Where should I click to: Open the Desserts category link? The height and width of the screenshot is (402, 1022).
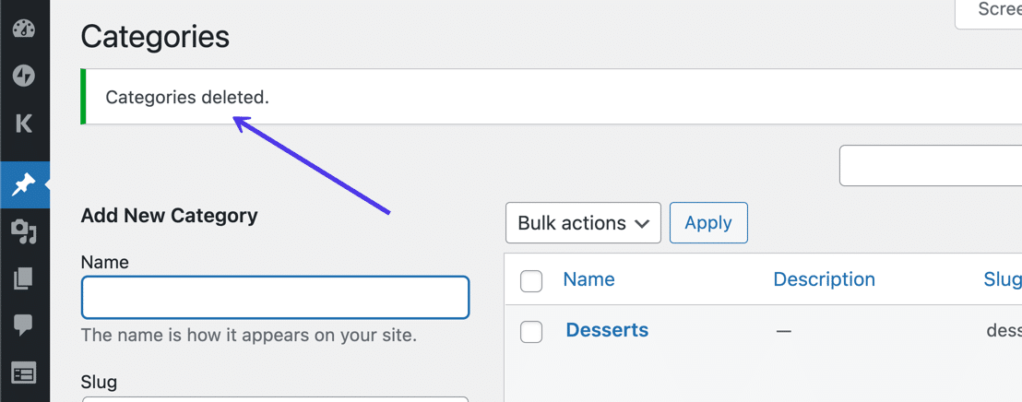pyautogui.click(x=607, y=330)
